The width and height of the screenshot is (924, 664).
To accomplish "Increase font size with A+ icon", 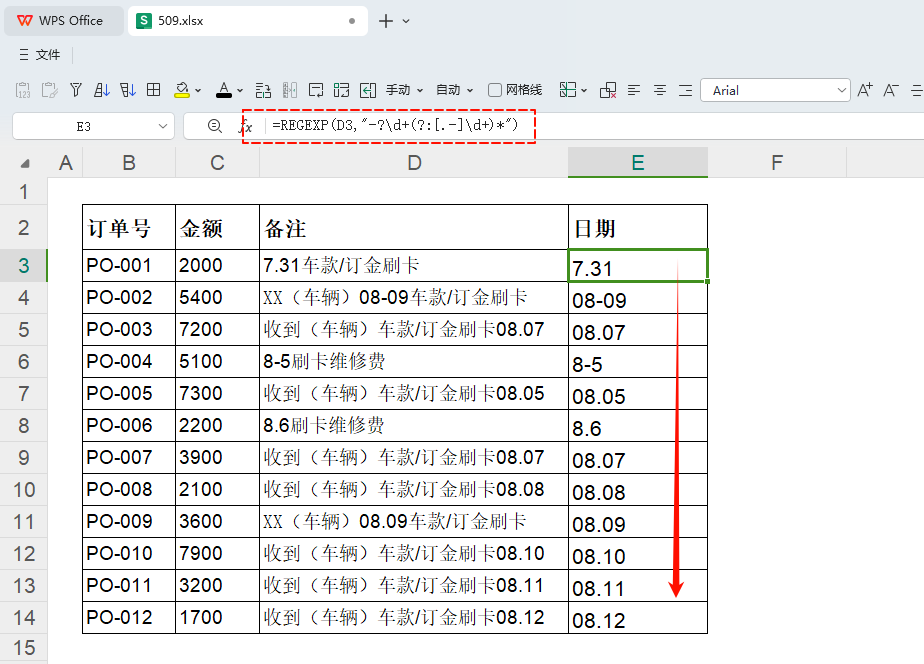I will pos(864,90).
